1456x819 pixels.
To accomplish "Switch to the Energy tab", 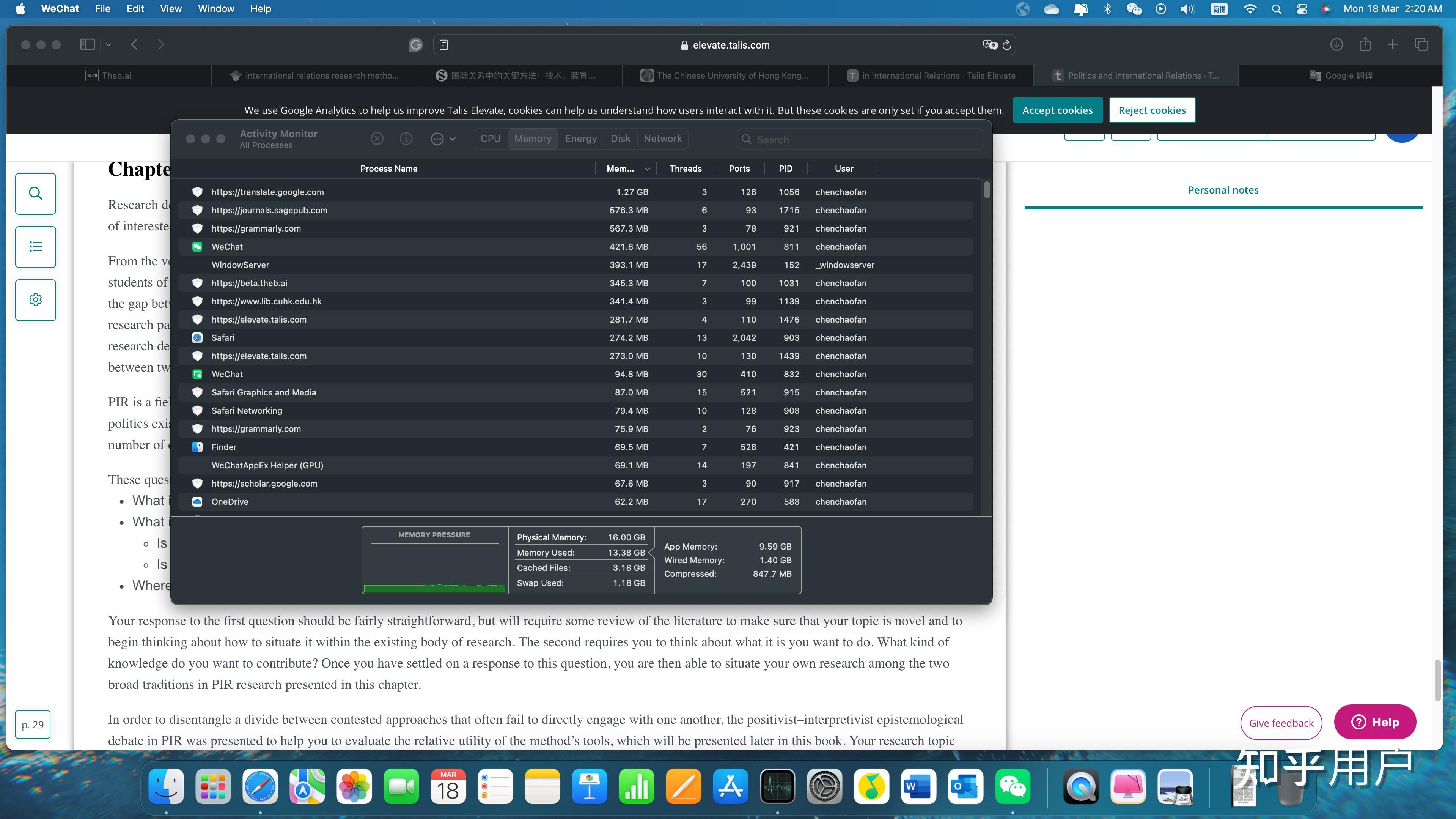I will 580,139.
